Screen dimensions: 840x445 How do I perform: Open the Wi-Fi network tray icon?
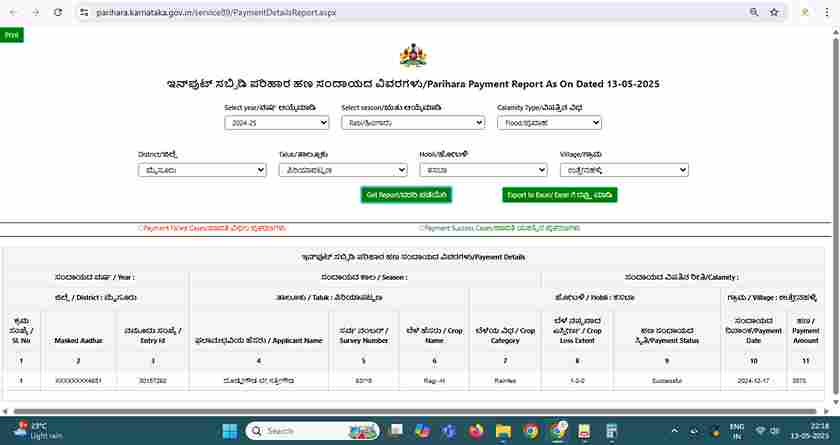[760, 431]
